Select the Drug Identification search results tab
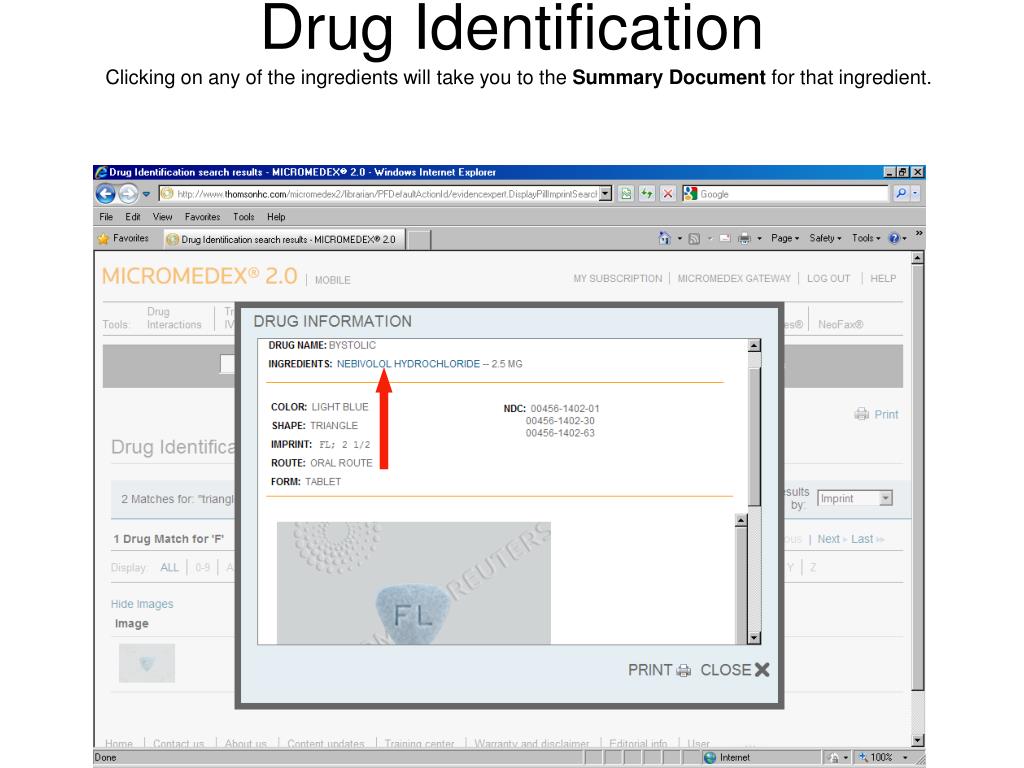Viewport: 1024px width, 768px height. click(284, 240)
